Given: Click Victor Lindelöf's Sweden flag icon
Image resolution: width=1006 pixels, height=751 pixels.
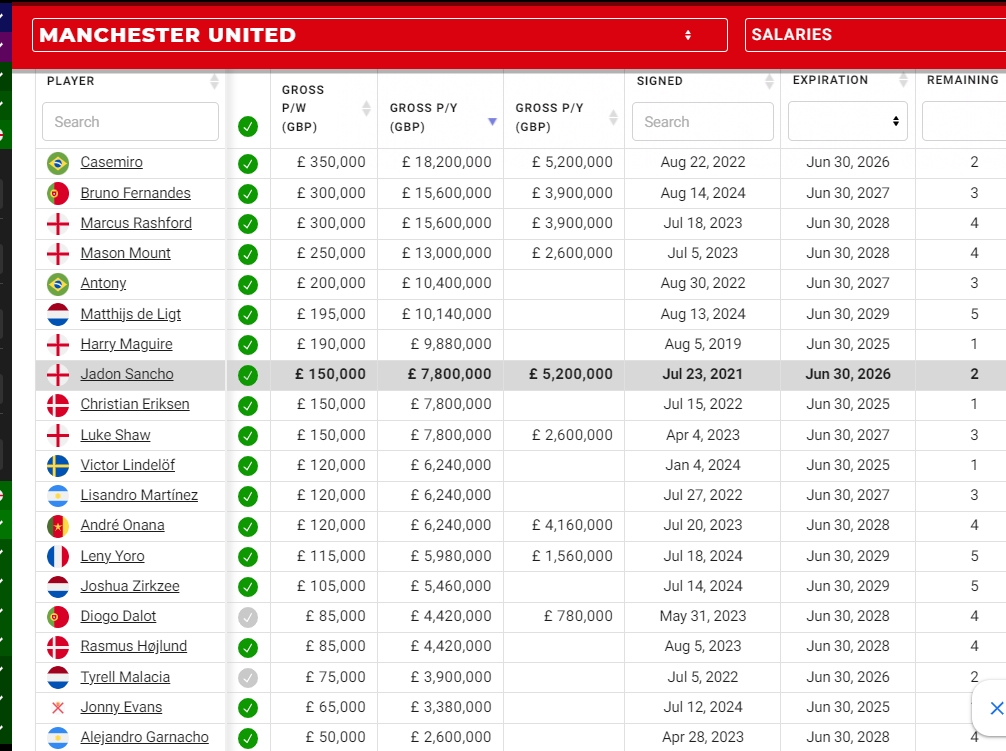Looking at the screenshot, I should 58,466.
